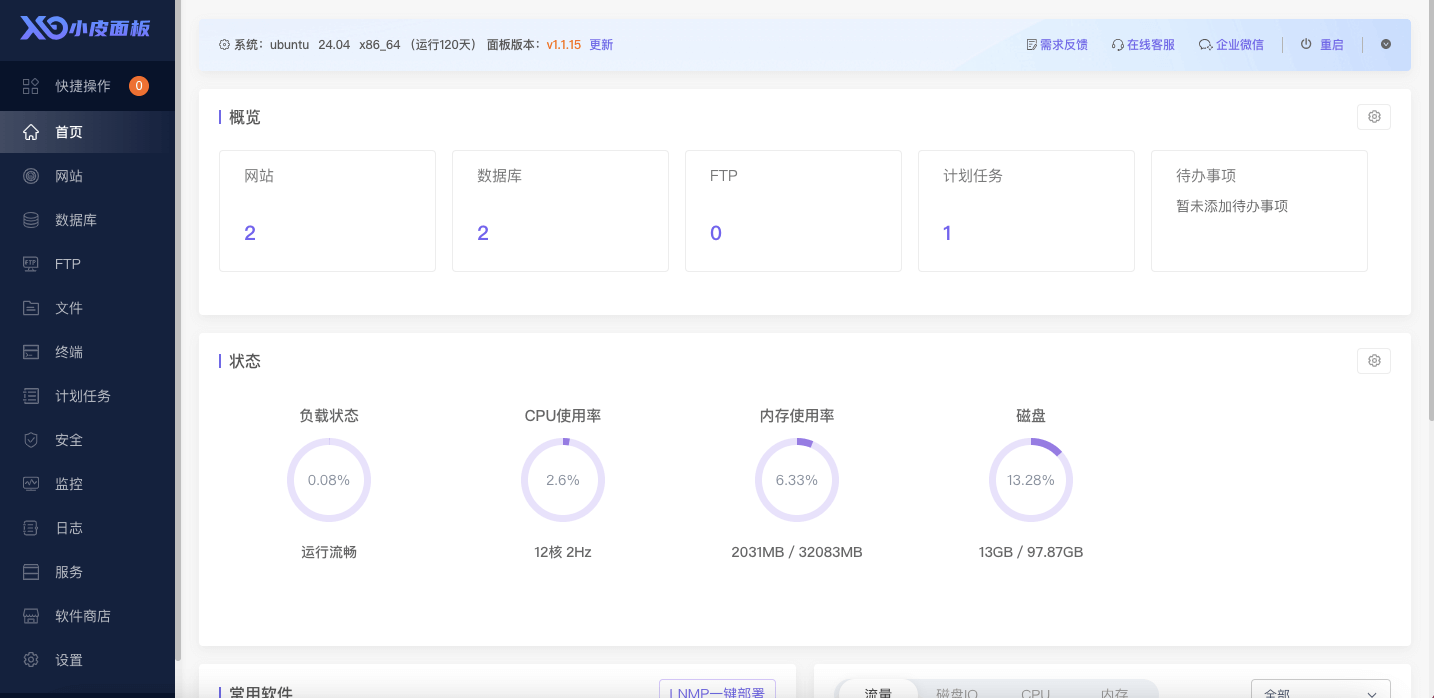
Task: Expand the top-bar dropdown arrow after 重启
Action: pos(1385,45)
